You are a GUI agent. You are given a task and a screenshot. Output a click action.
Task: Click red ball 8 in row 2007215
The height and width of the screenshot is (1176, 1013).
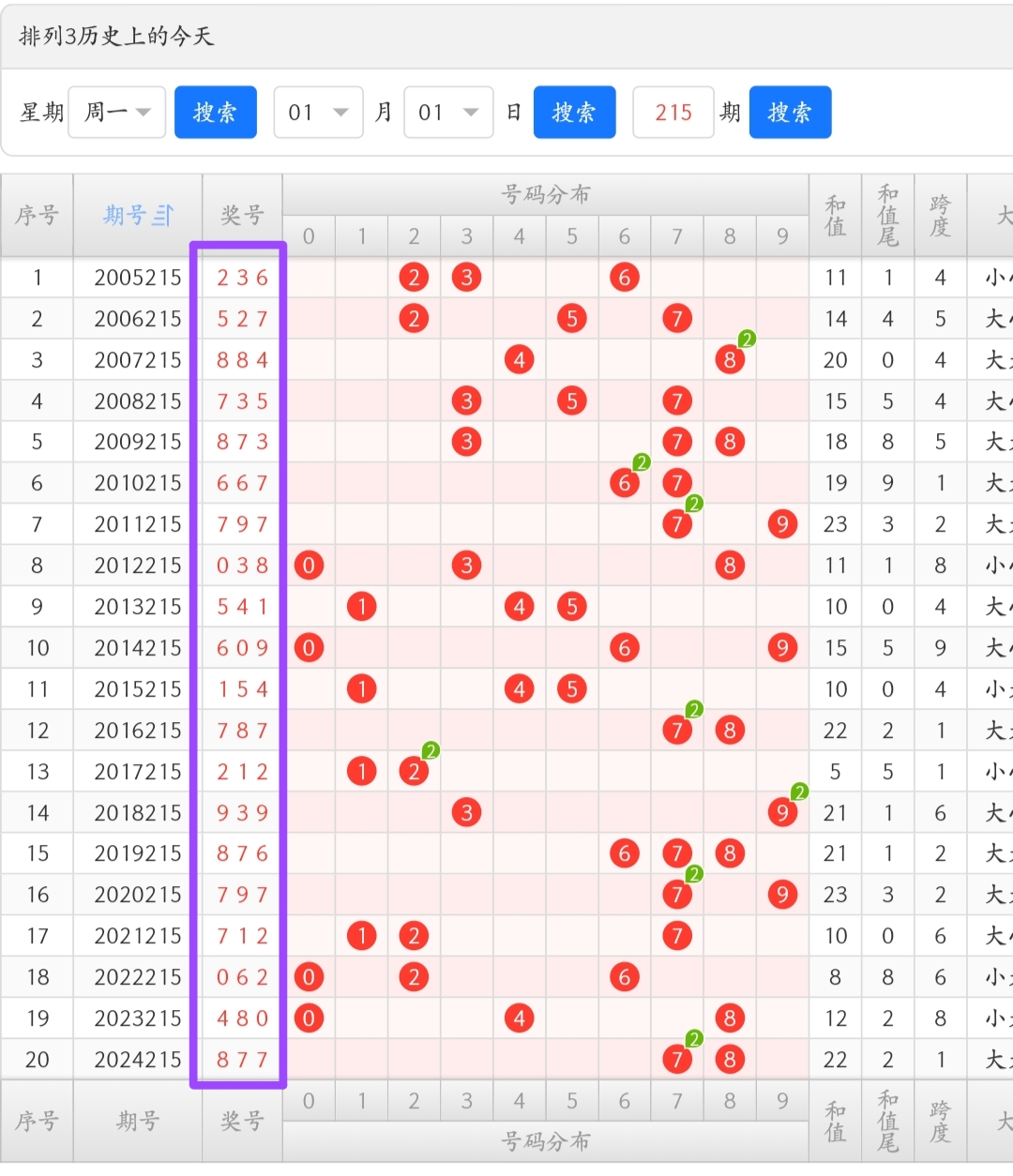pyautogui.click(x=730, y=360)
